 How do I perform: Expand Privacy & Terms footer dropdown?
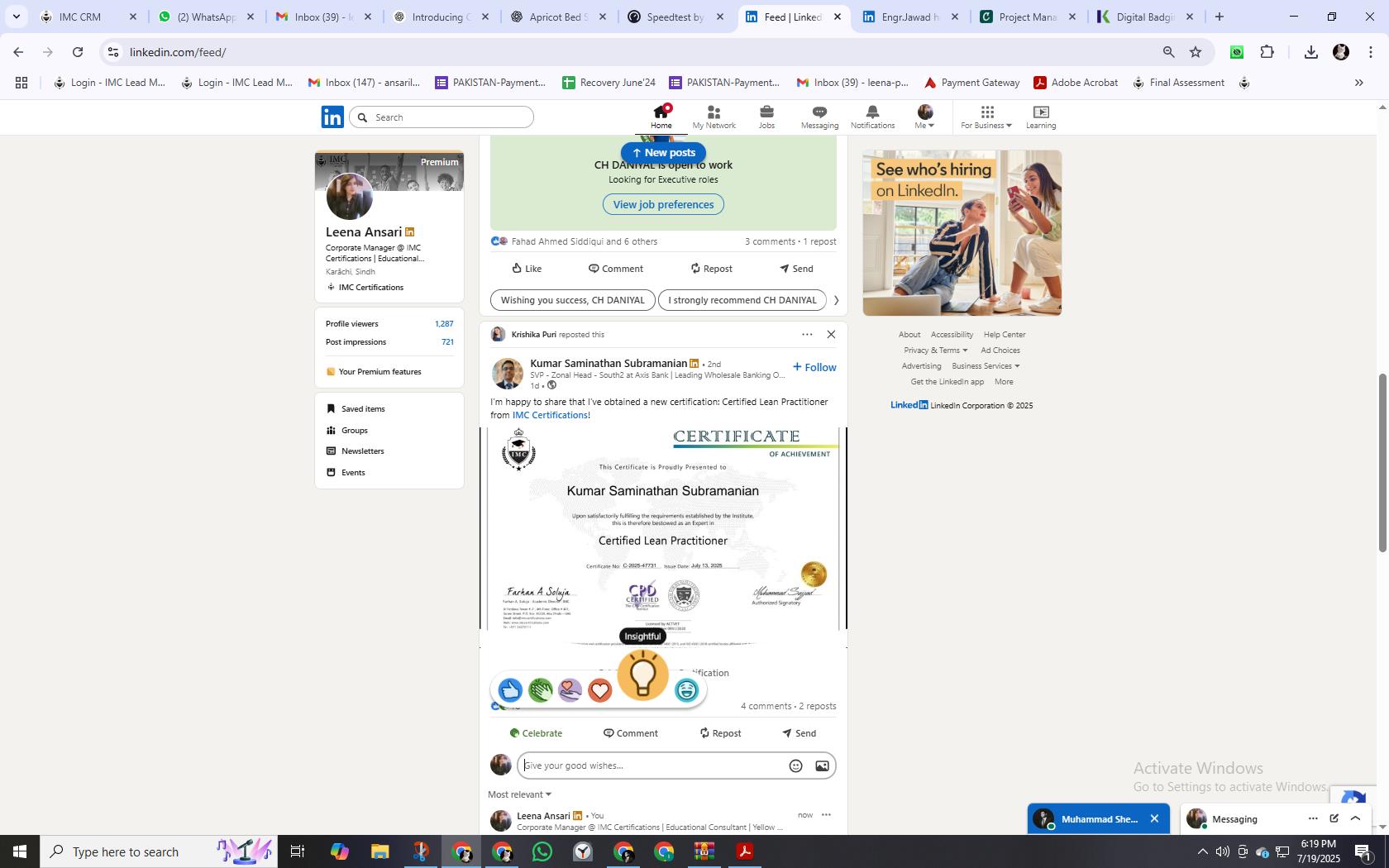coord(935,351)
